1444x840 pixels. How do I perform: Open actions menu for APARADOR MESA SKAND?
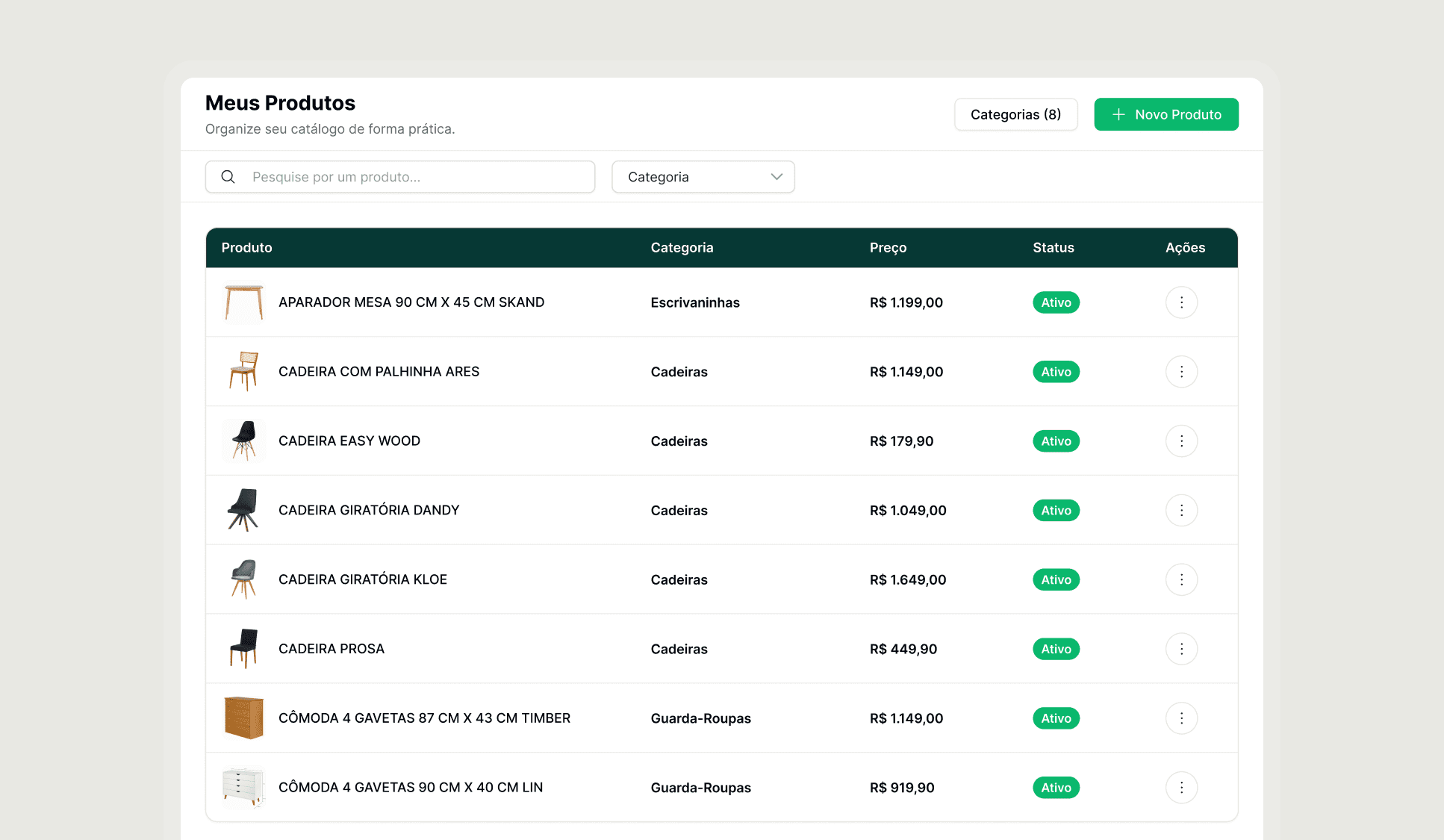pos(1181,302)
